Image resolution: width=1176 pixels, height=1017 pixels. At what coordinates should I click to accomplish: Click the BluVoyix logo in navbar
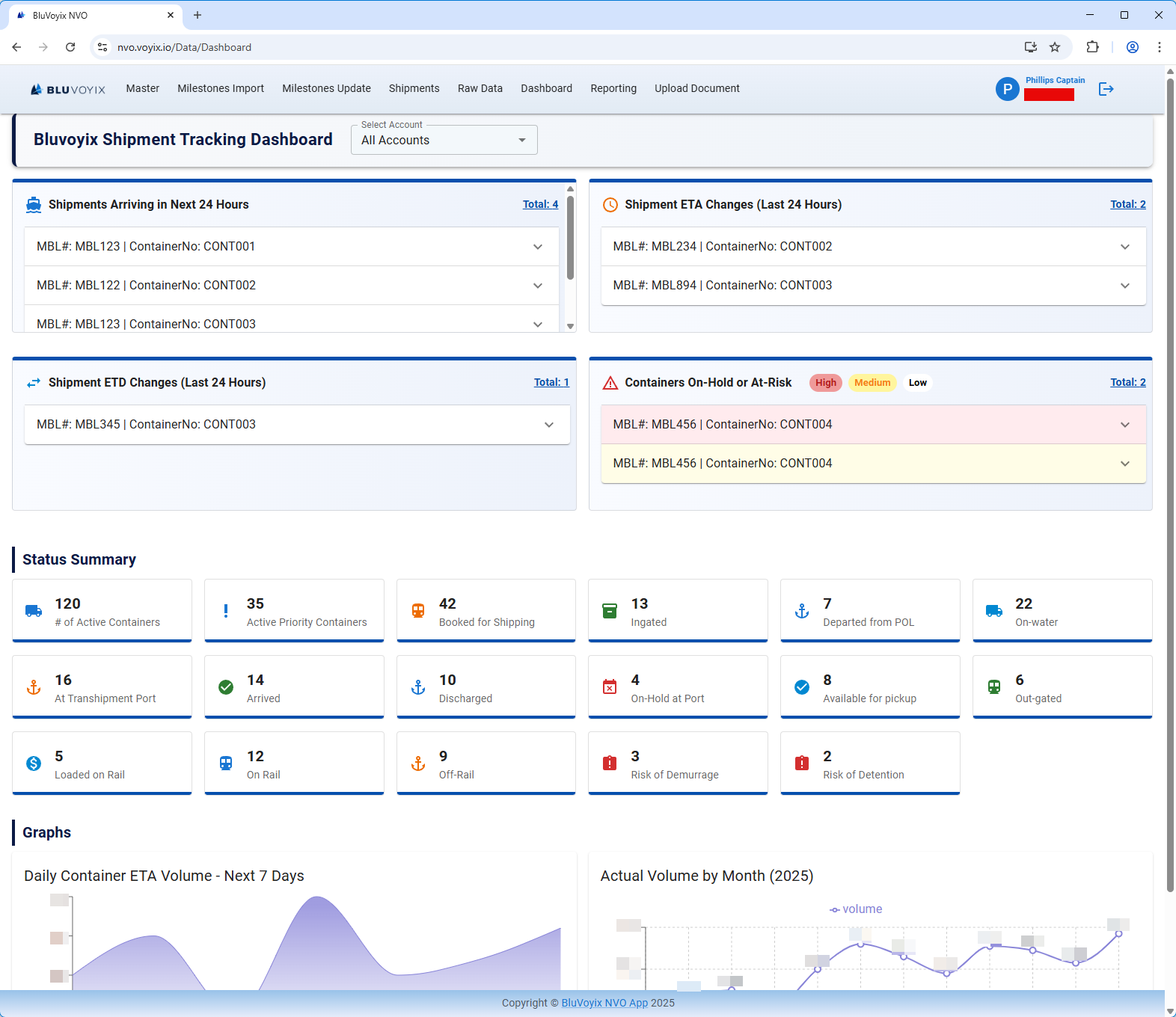(x=68, y=89)
